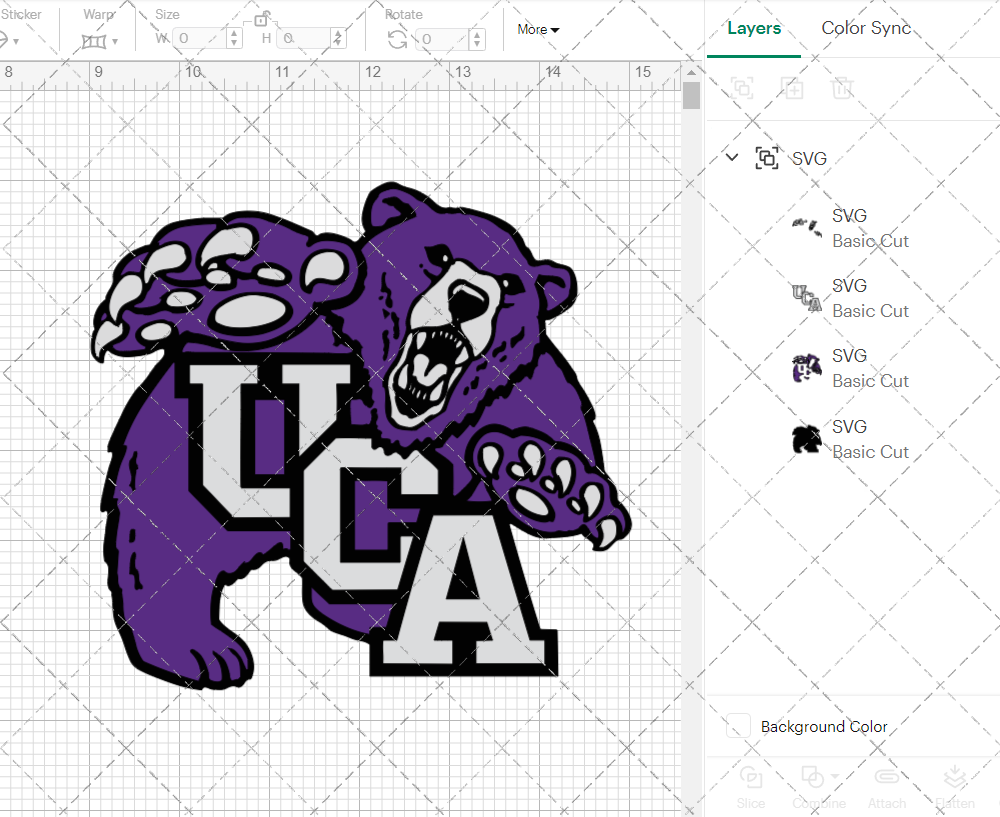Select the Slice tool

pyautogui.click(x=751, y=786)
